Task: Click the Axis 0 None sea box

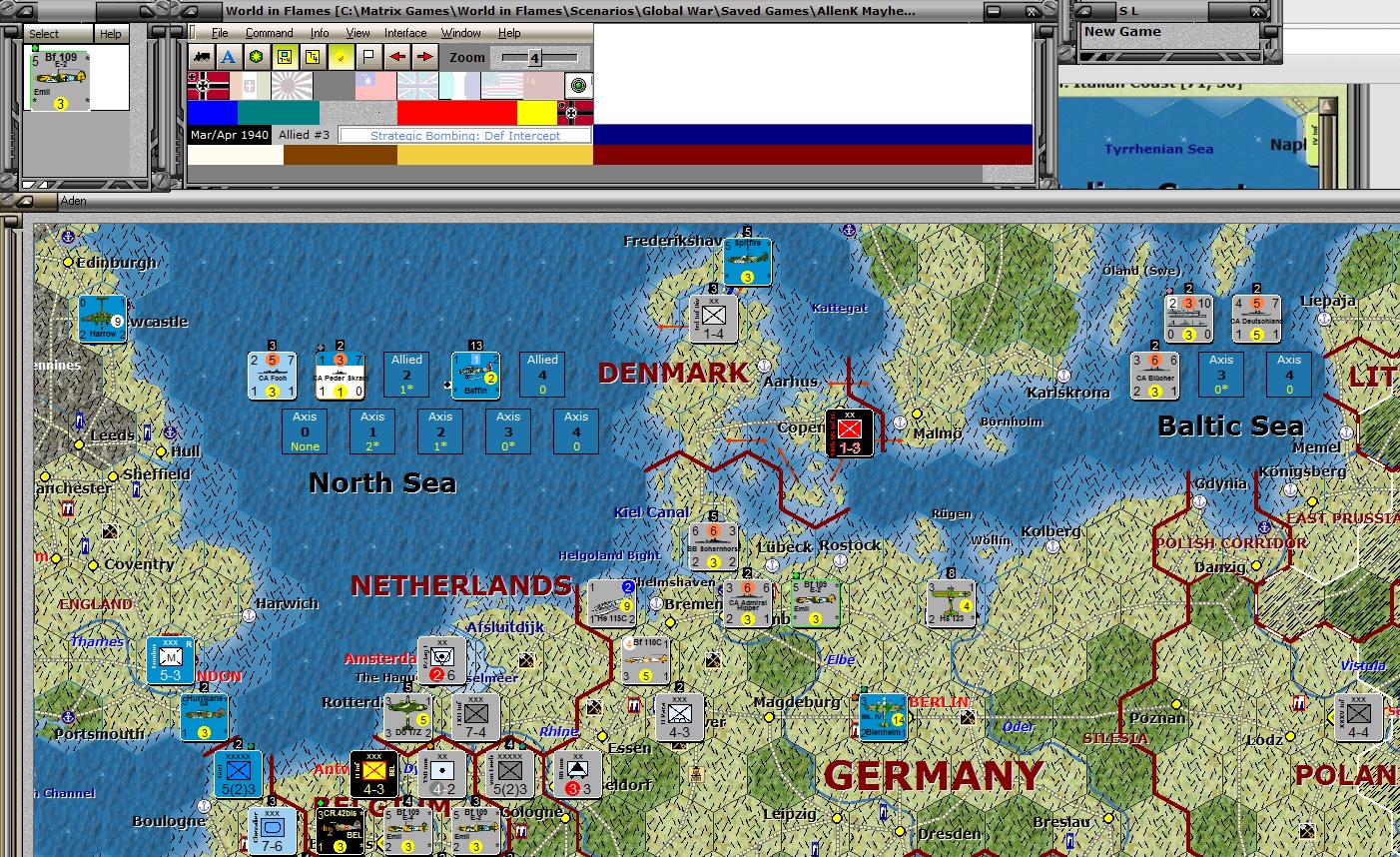Action: click(x=305, y=431)
